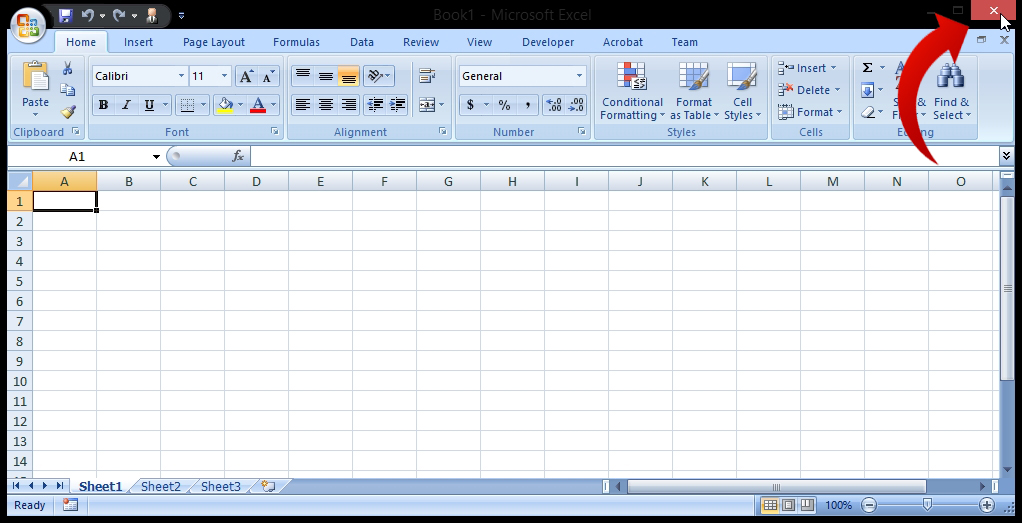Decrease decimal places
Viewport: 1022px width, 523px height.
coord(576,105)
